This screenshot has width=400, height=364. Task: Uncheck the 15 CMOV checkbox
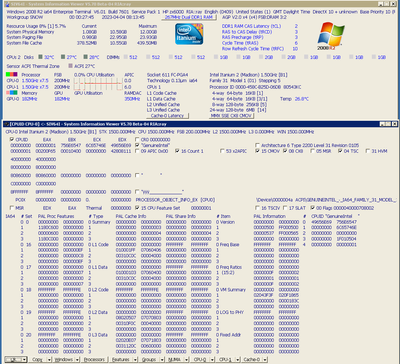pyautogui.click(x=257, y=151)
